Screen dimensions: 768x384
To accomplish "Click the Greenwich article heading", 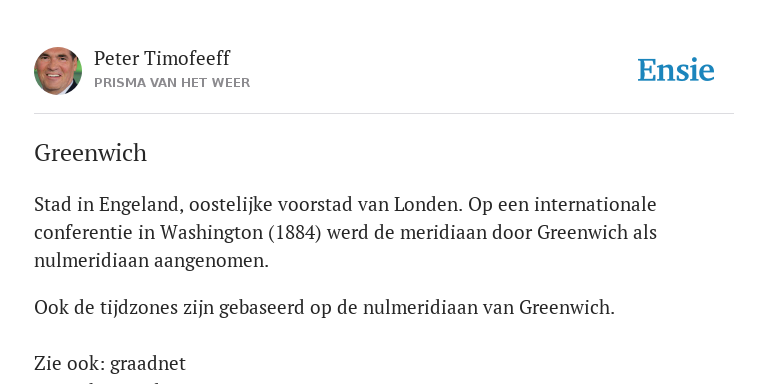I will pos(91,153).
